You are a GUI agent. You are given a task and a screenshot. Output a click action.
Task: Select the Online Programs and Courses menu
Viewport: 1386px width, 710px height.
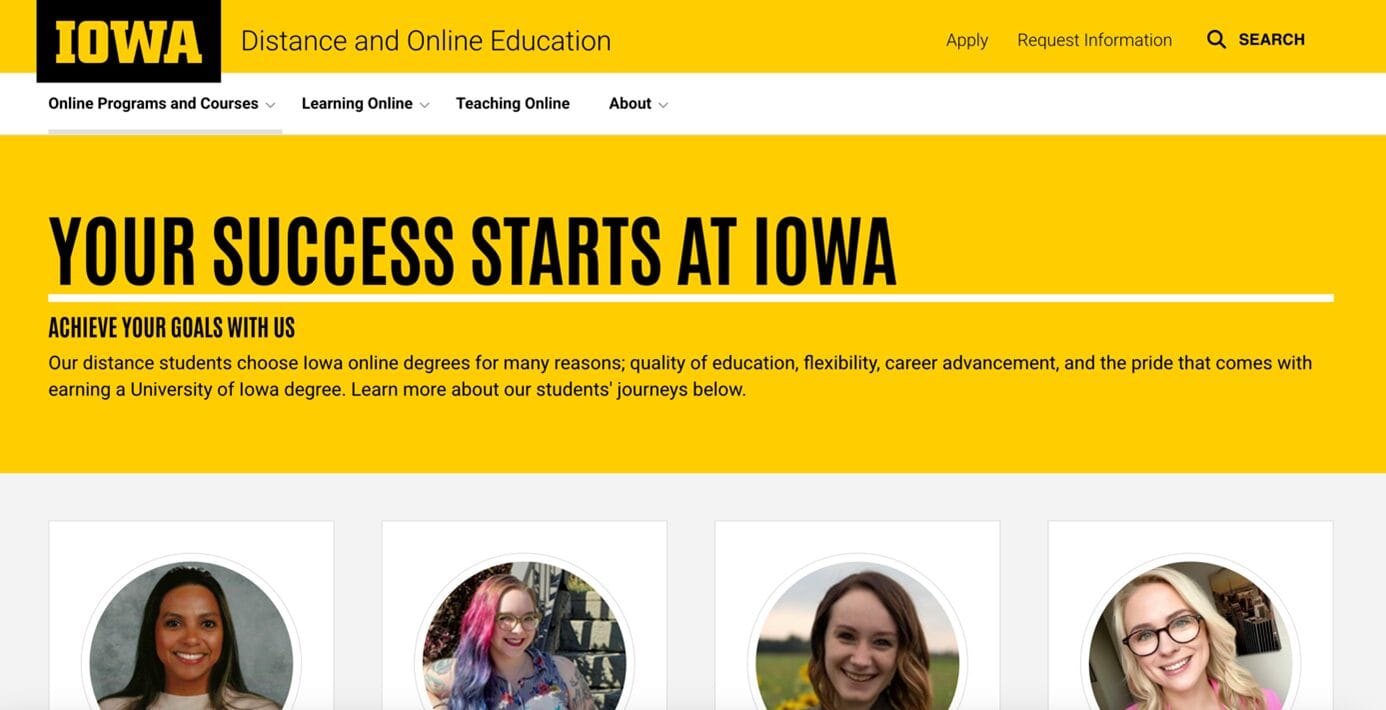(x=153, y=103)
